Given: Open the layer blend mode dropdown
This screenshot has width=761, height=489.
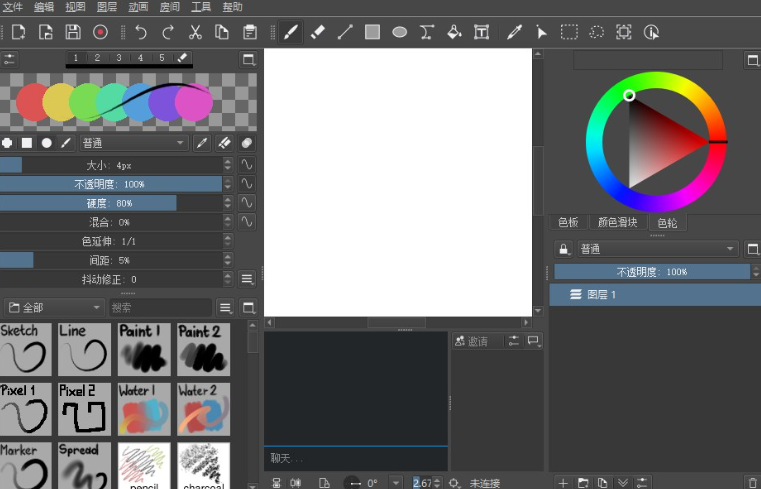Looking at the screenshot, I should (658, 249).
